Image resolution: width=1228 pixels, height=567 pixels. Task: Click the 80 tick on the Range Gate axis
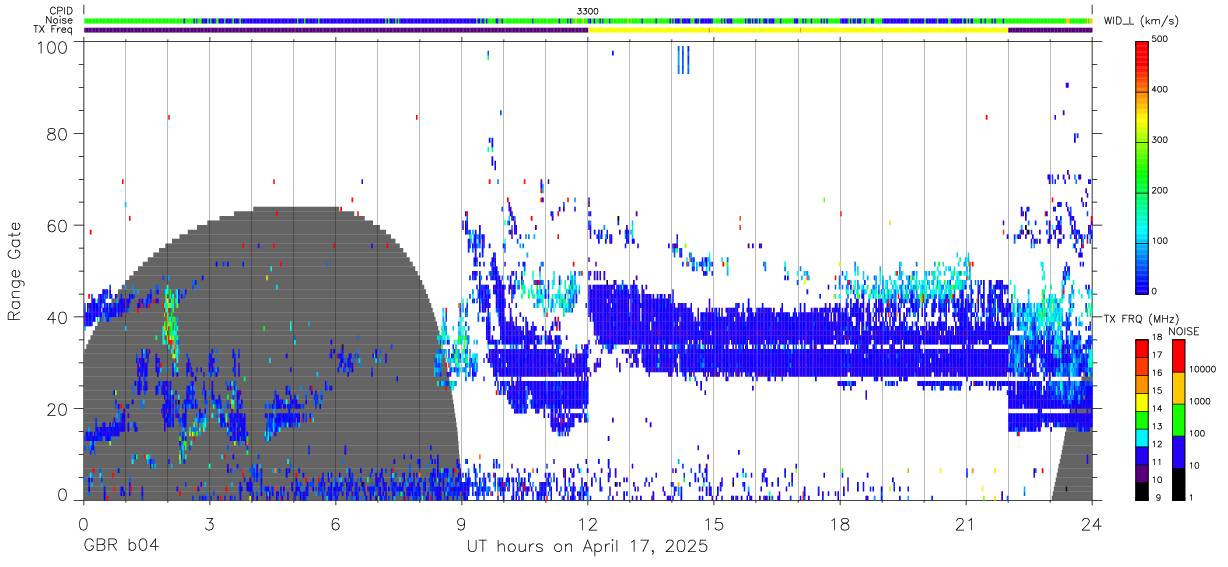[58, 134]
